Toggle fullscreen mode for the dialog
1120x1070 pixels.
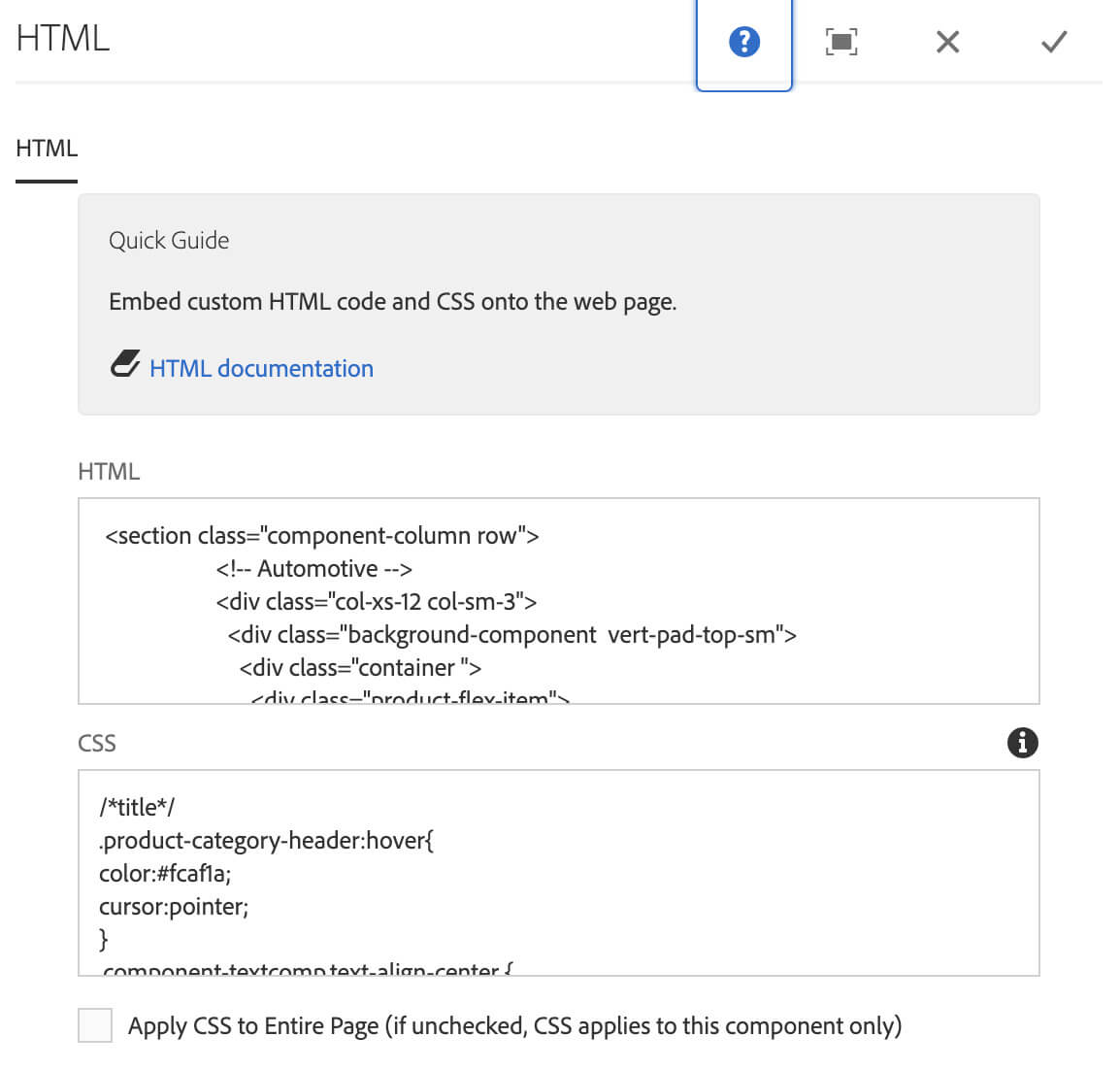[x=840, y=42]
